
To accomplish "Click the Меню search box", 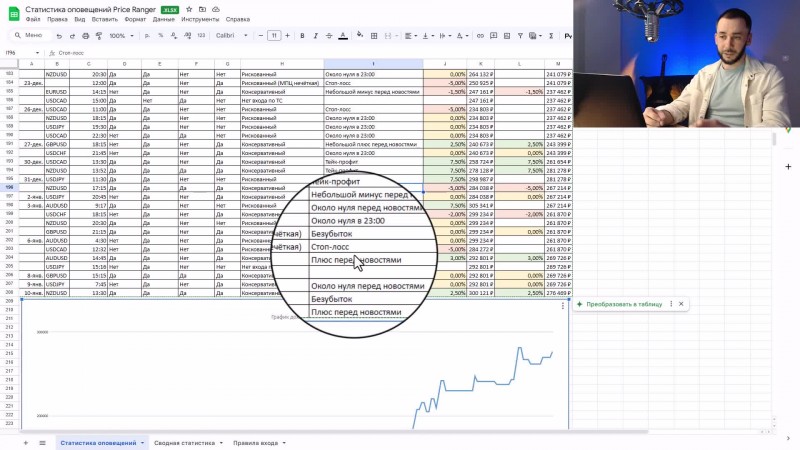I will click(31, 35).
